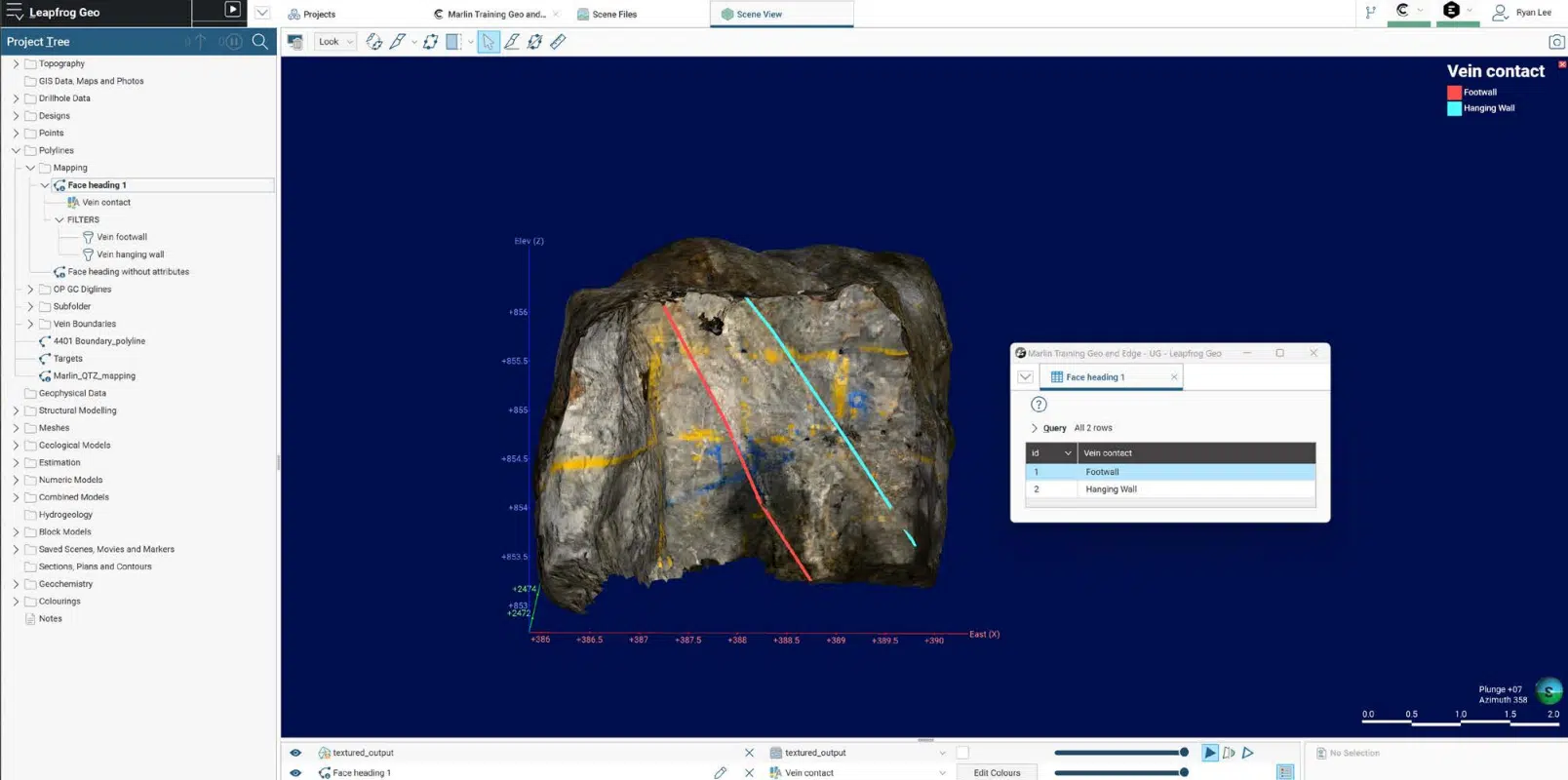Collapse the Mapping subfolder
Image resolution: width=1568 pixels, height=780 pixels.
pyautogui.click(x=30, y=168)
